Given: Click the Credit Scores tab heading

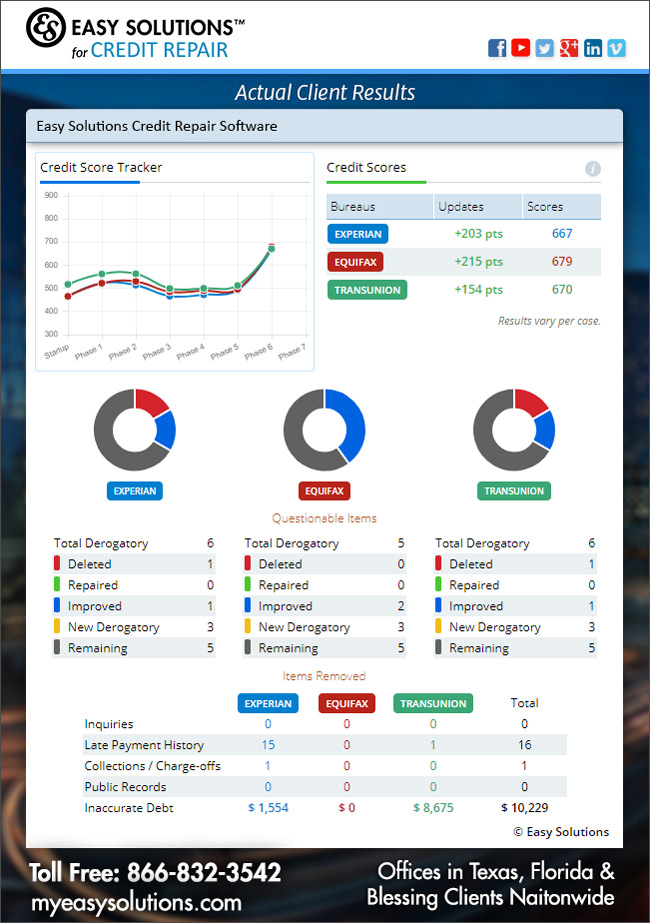Looking at the screenshot, I should click(x=366, y=168).
